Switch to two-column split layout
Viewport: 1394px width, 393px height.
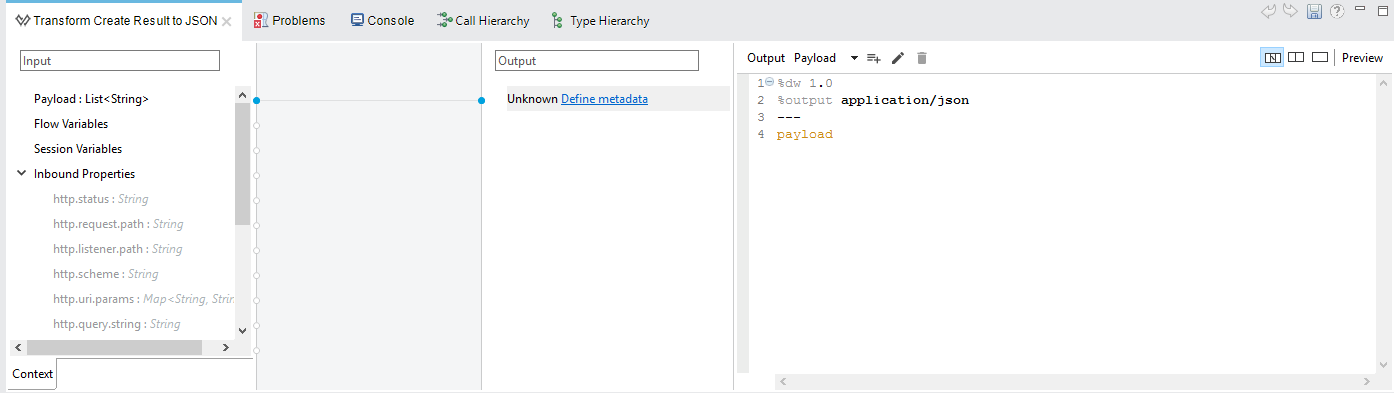click(x=1296, y=57)
